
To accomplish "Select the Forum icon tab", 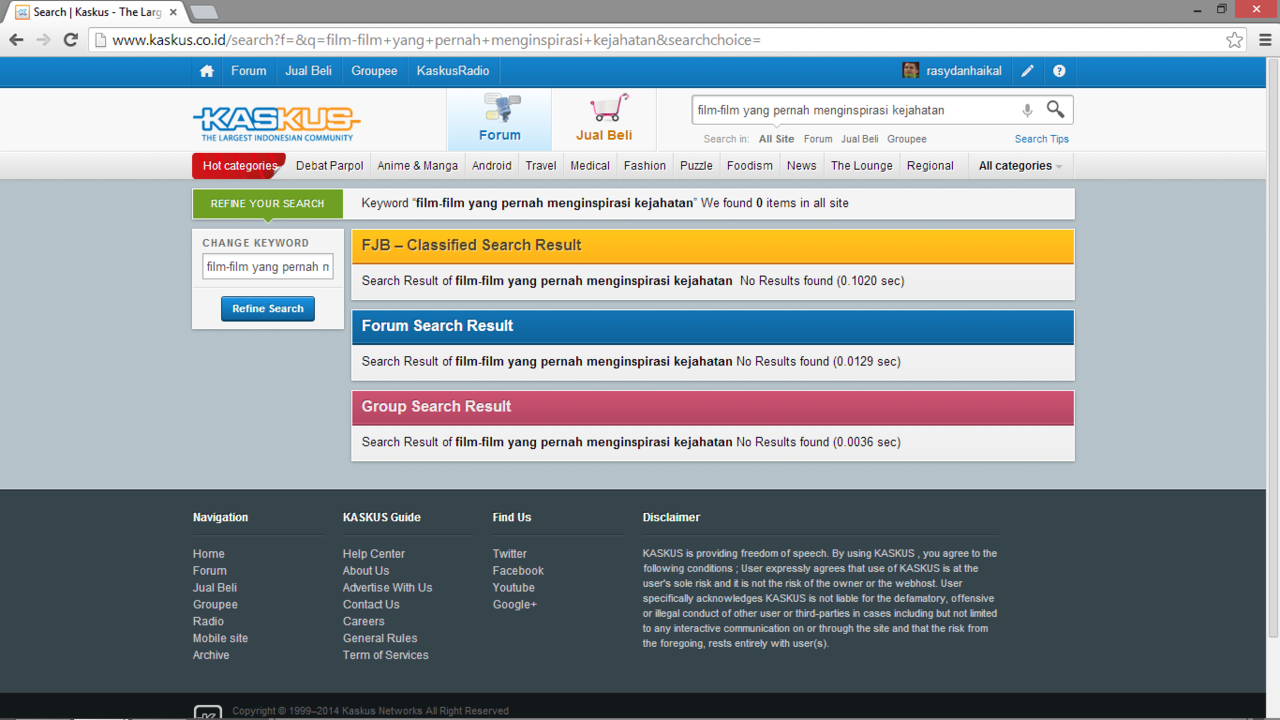I will 499,119.
